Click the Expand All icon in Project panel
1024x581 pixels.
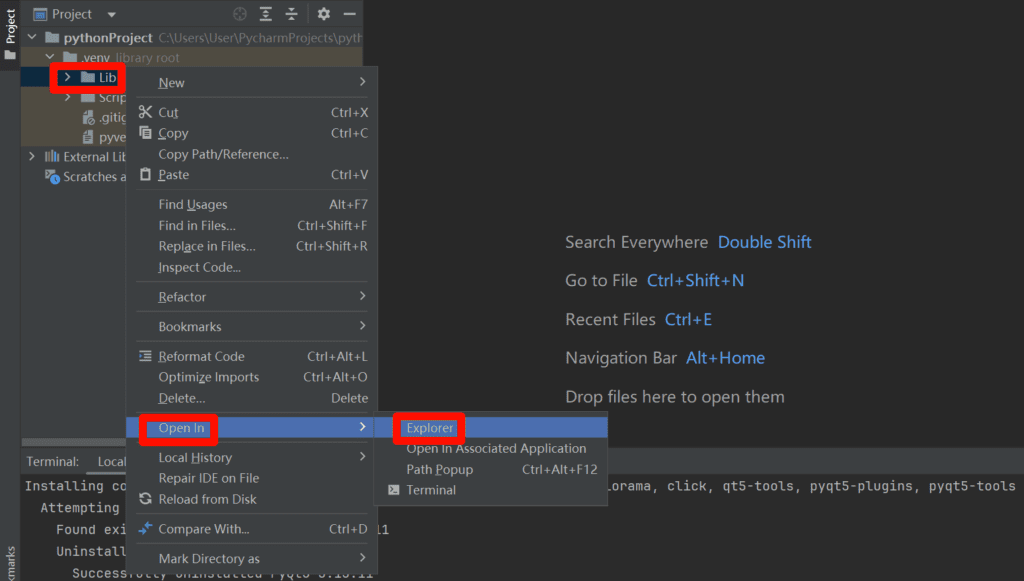pos(266,14)
